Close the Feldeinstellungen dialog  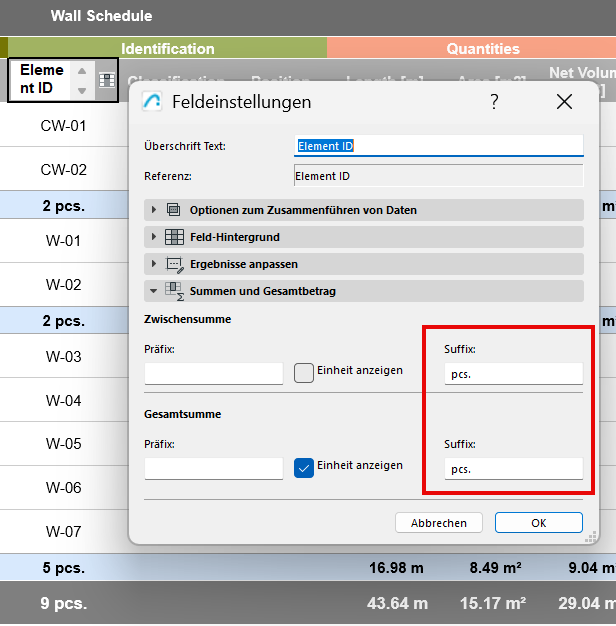(564, 102)
